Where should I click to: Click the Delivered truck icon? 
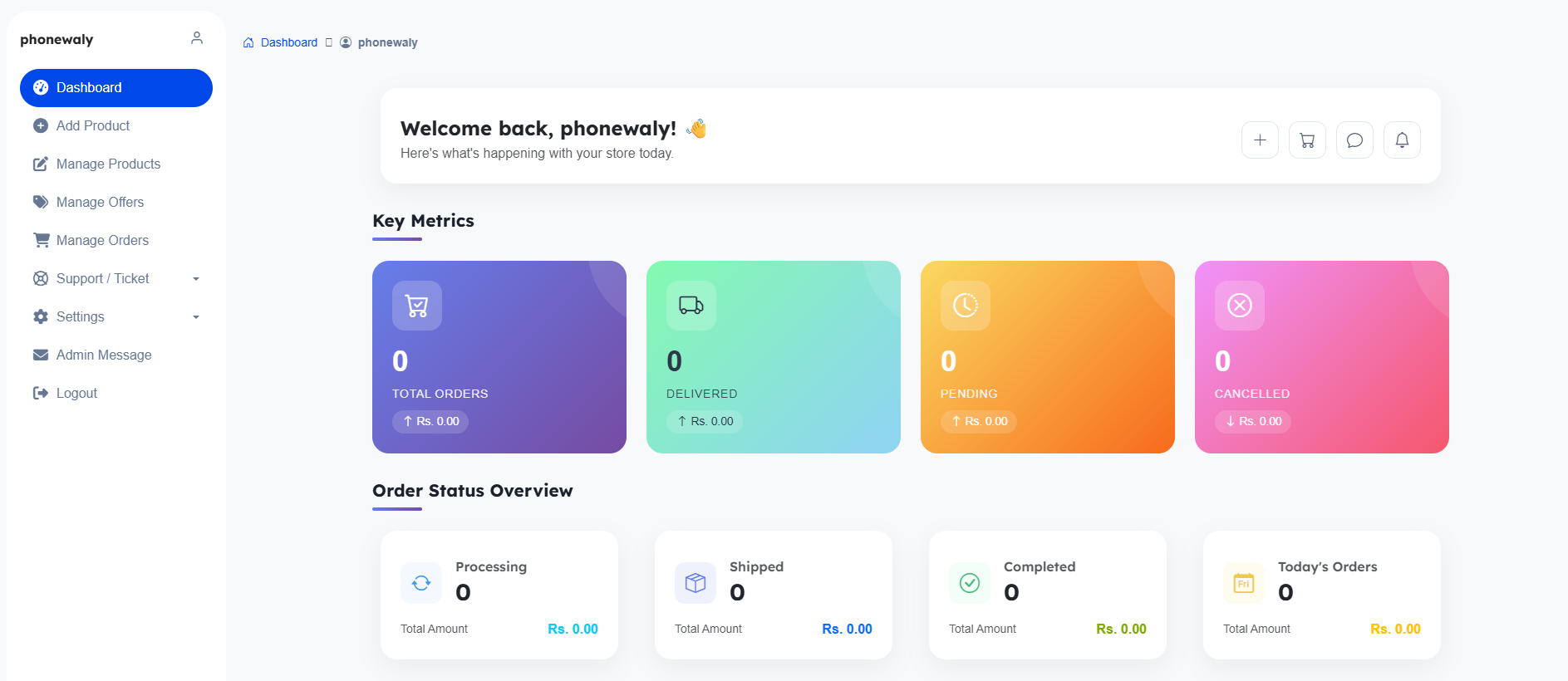click(x=691, y=306)
